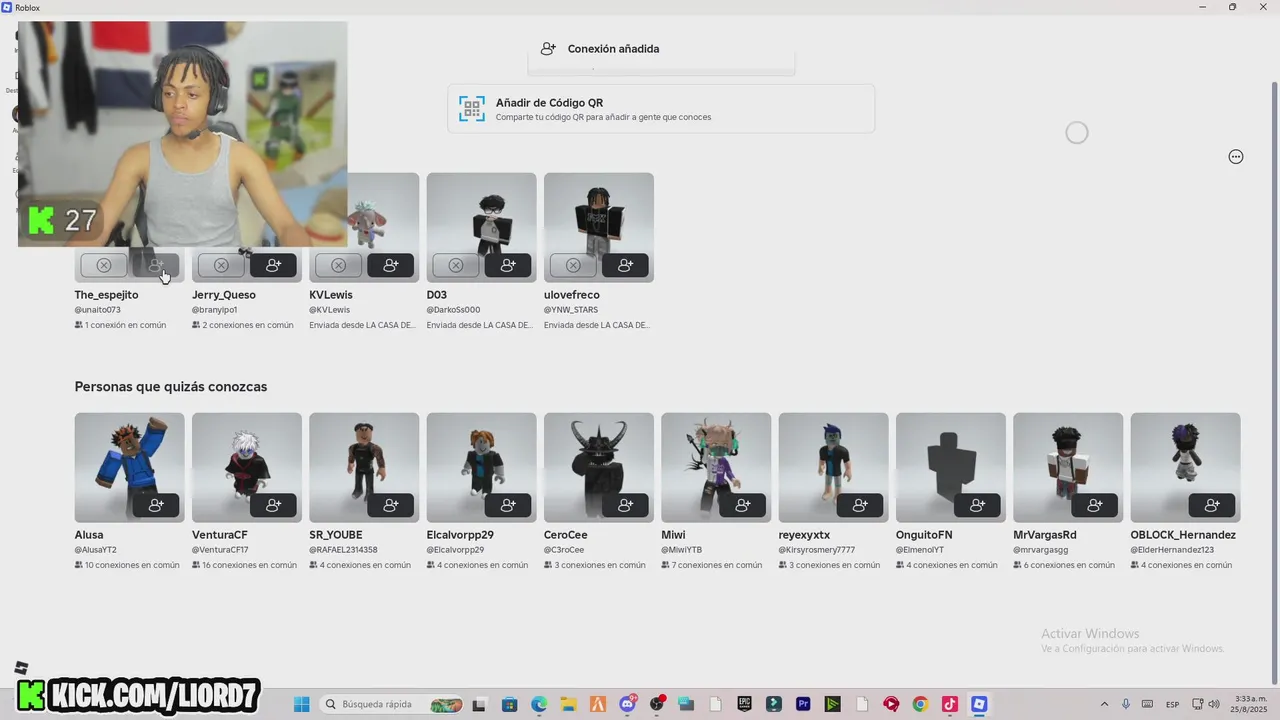Add Alusa as a connection

click(156, 505)
